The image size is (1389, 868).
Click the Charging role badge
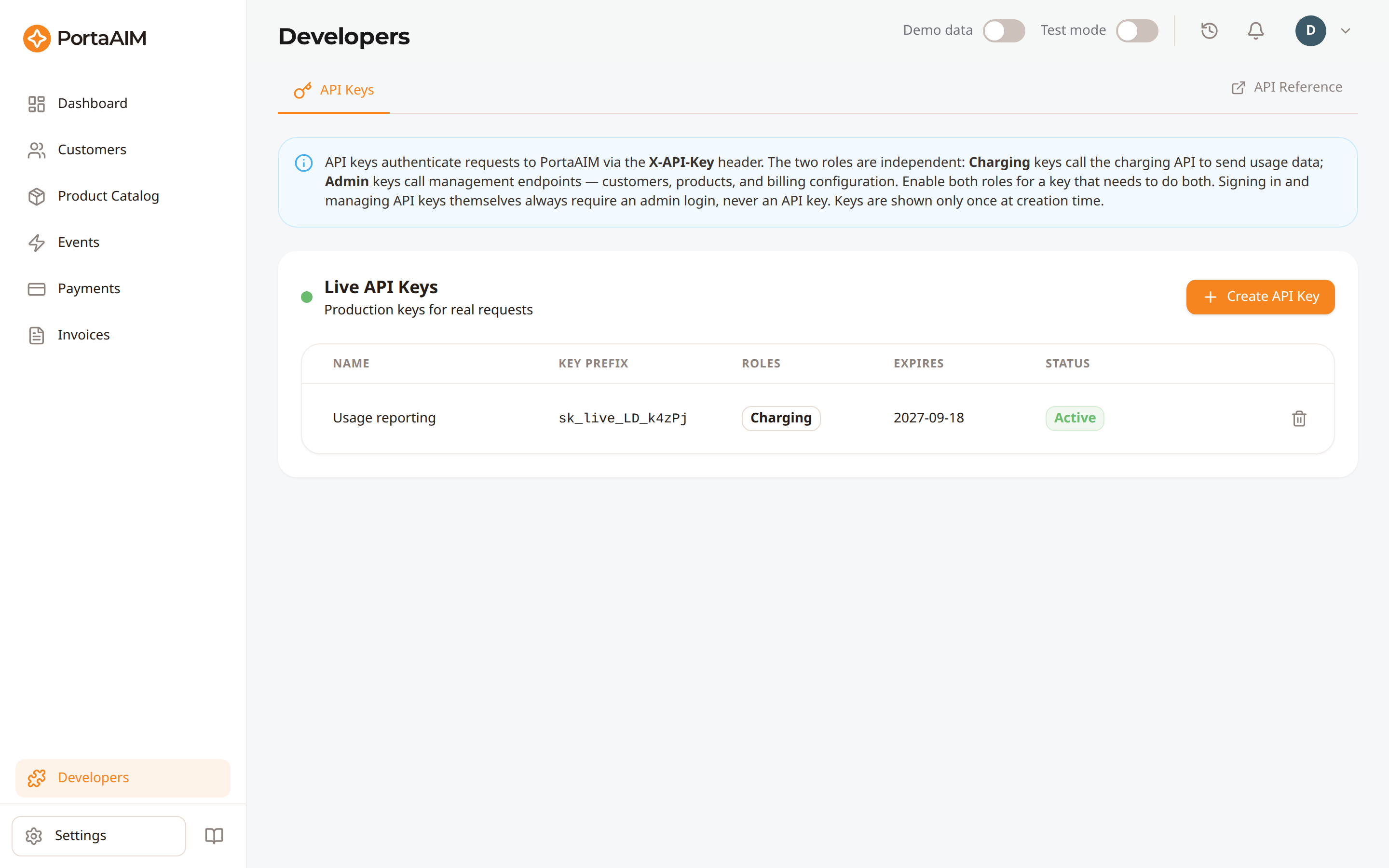click(x=781, y=418)
